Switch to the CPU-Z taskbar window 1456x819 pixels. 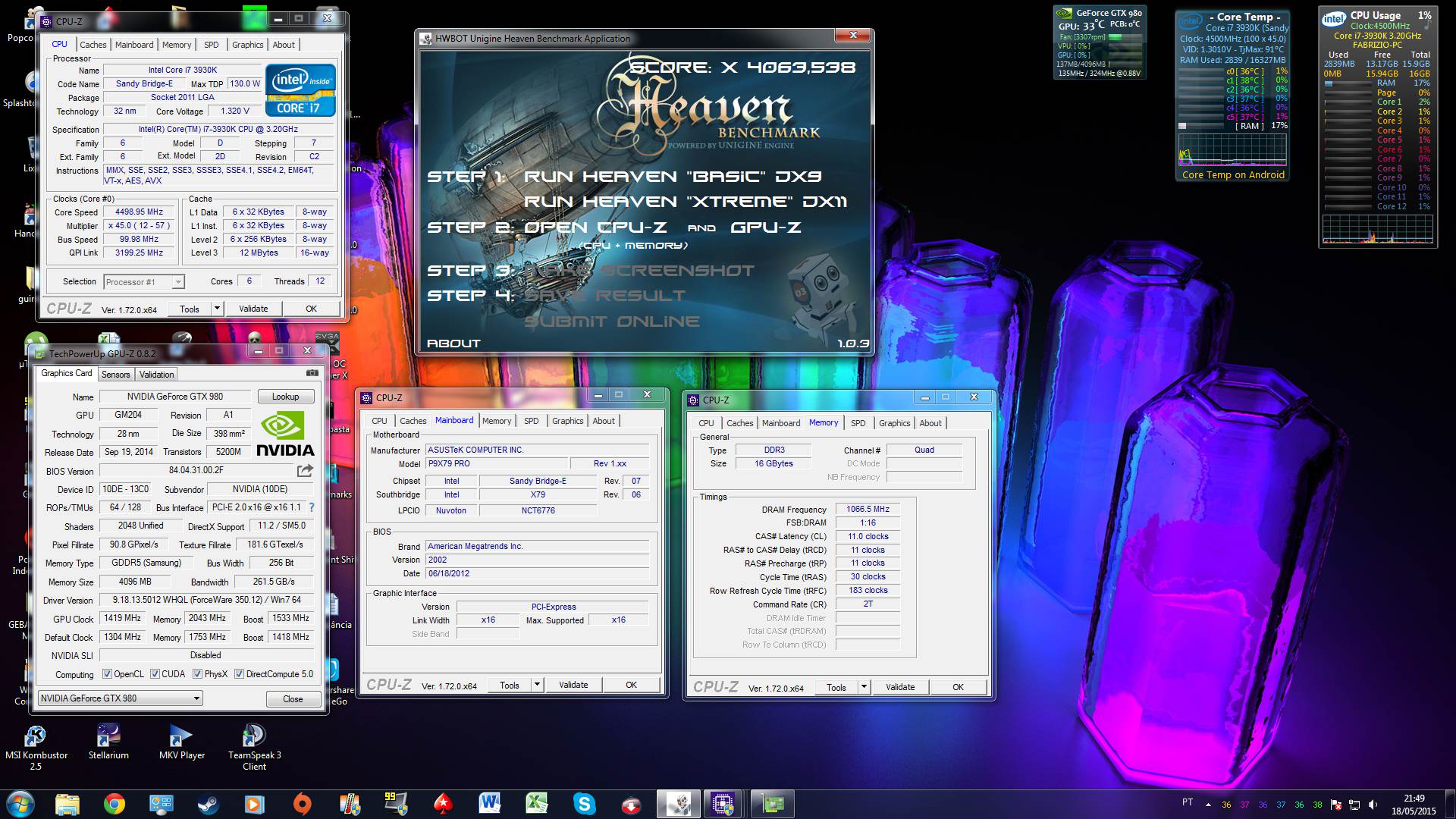[x=722, y=804]
